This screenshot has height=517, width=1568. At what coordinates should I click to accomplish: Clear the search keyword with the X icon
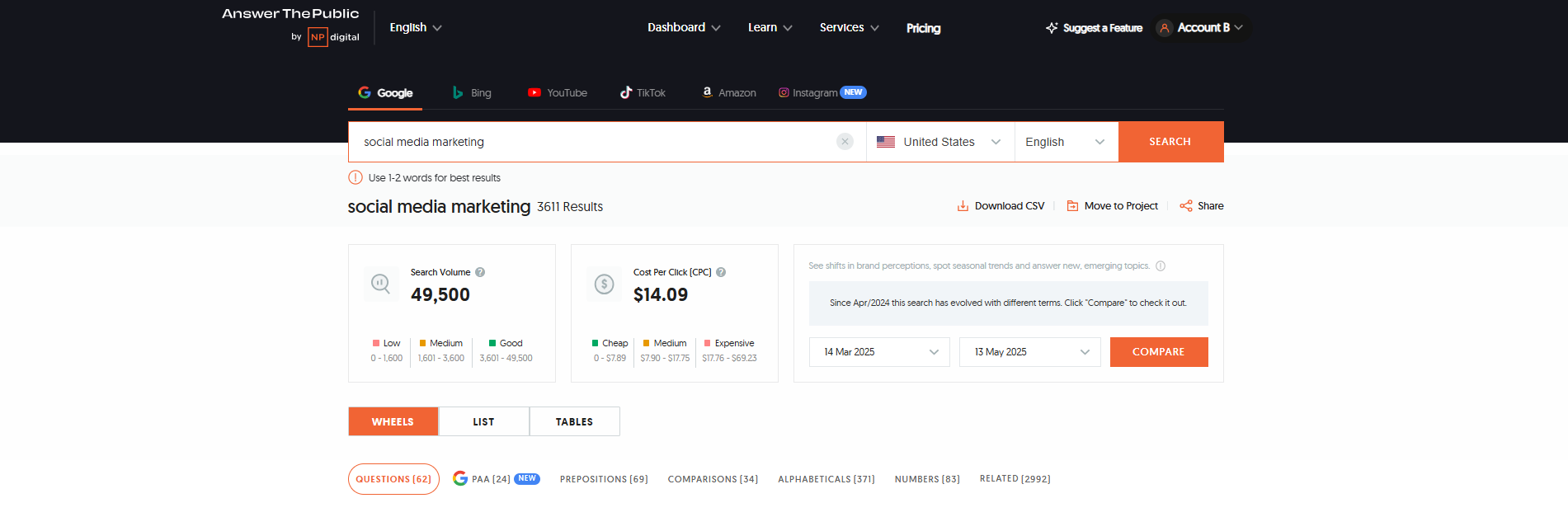tap(845, 142)
